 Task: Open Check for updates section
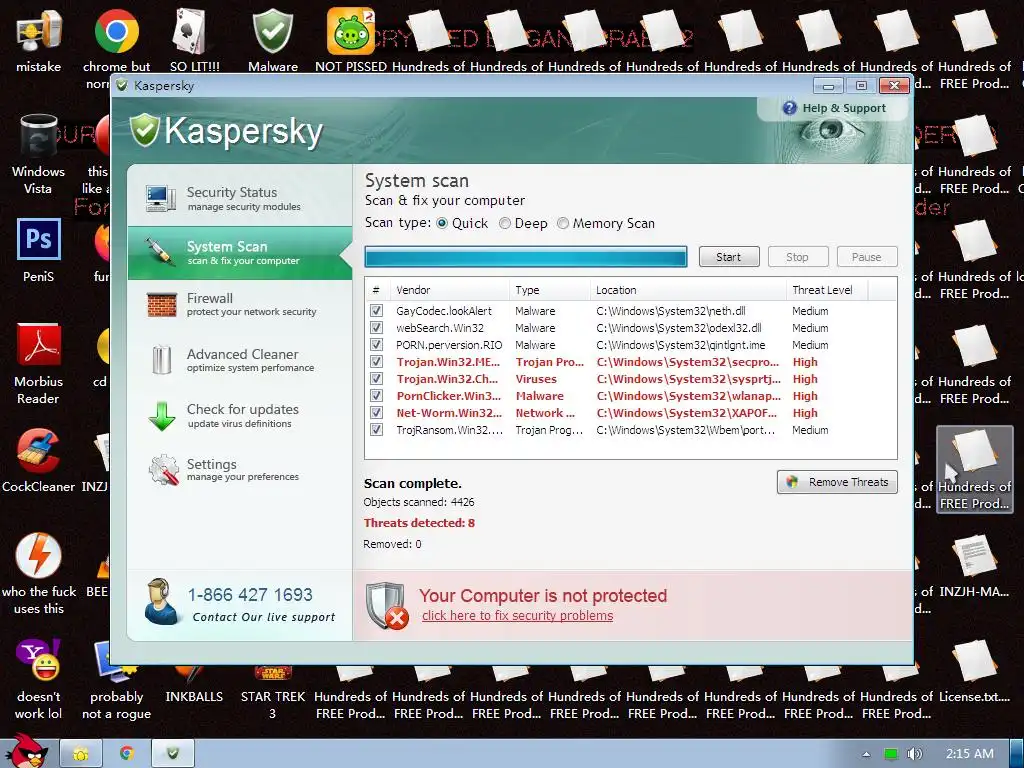coord(240,415)
